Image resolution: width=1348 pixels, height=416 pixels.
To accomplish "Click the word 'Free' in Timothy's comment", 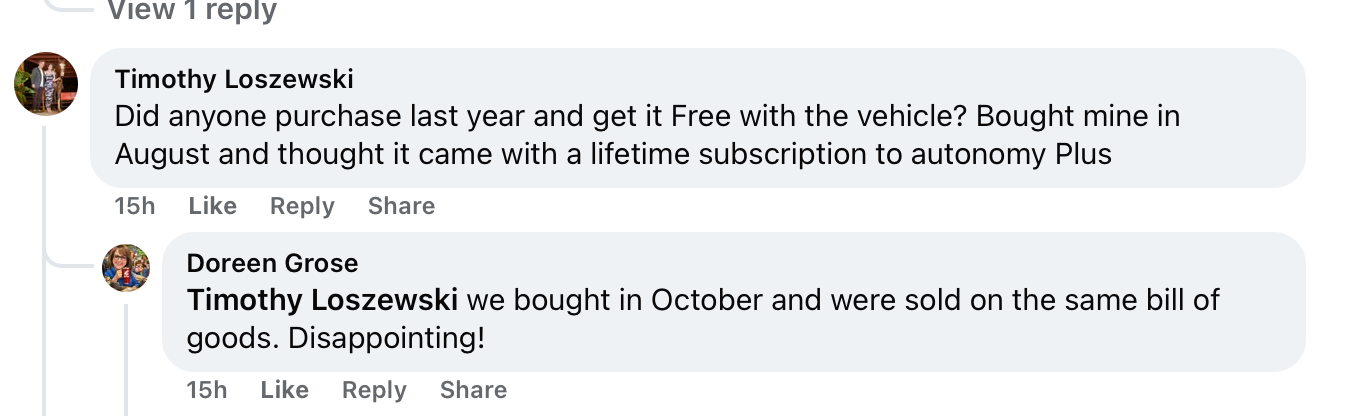I will (701, 117).
